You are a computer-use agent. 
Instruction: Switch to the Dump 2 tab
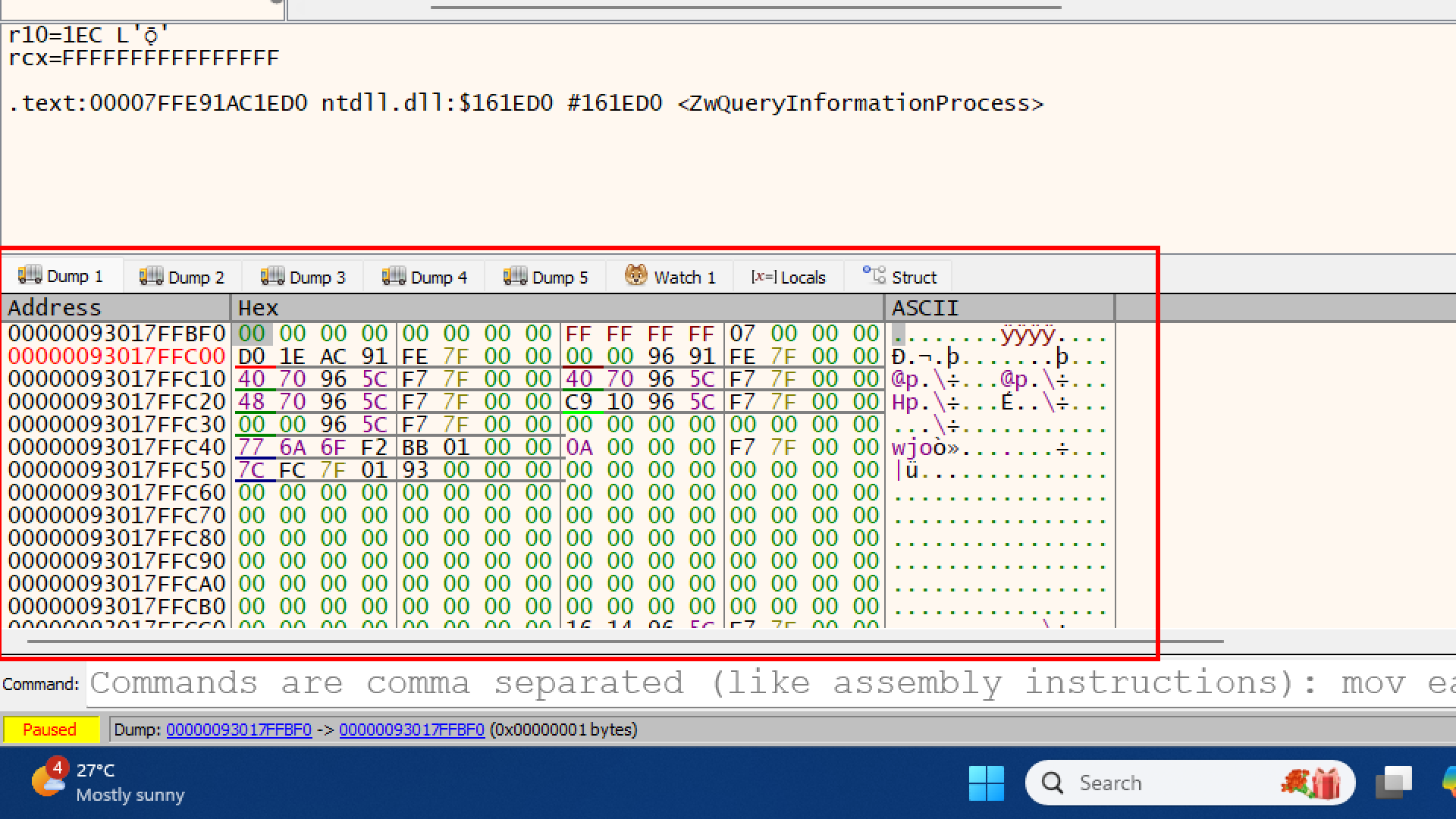coord(182,277)
